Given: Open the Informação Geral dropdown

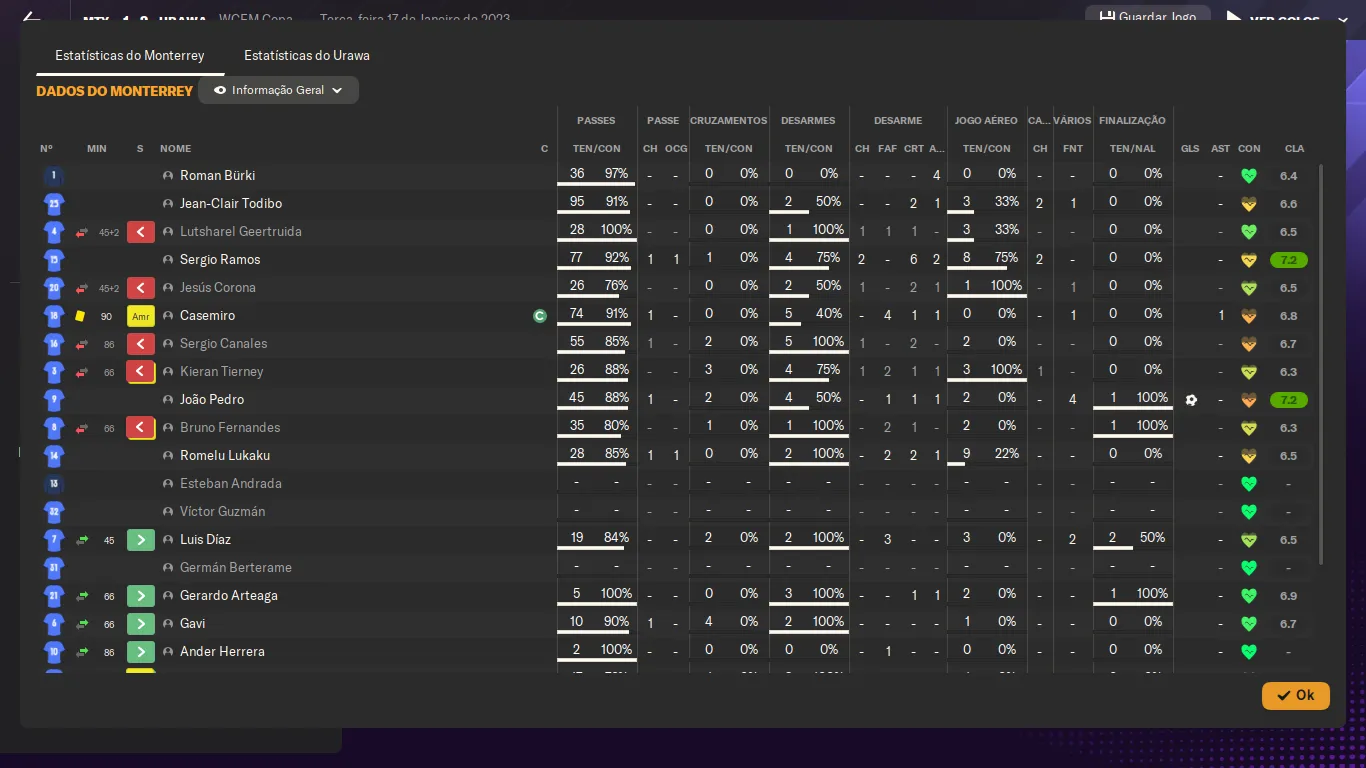Looking at the screenshot, I should 278,90.
